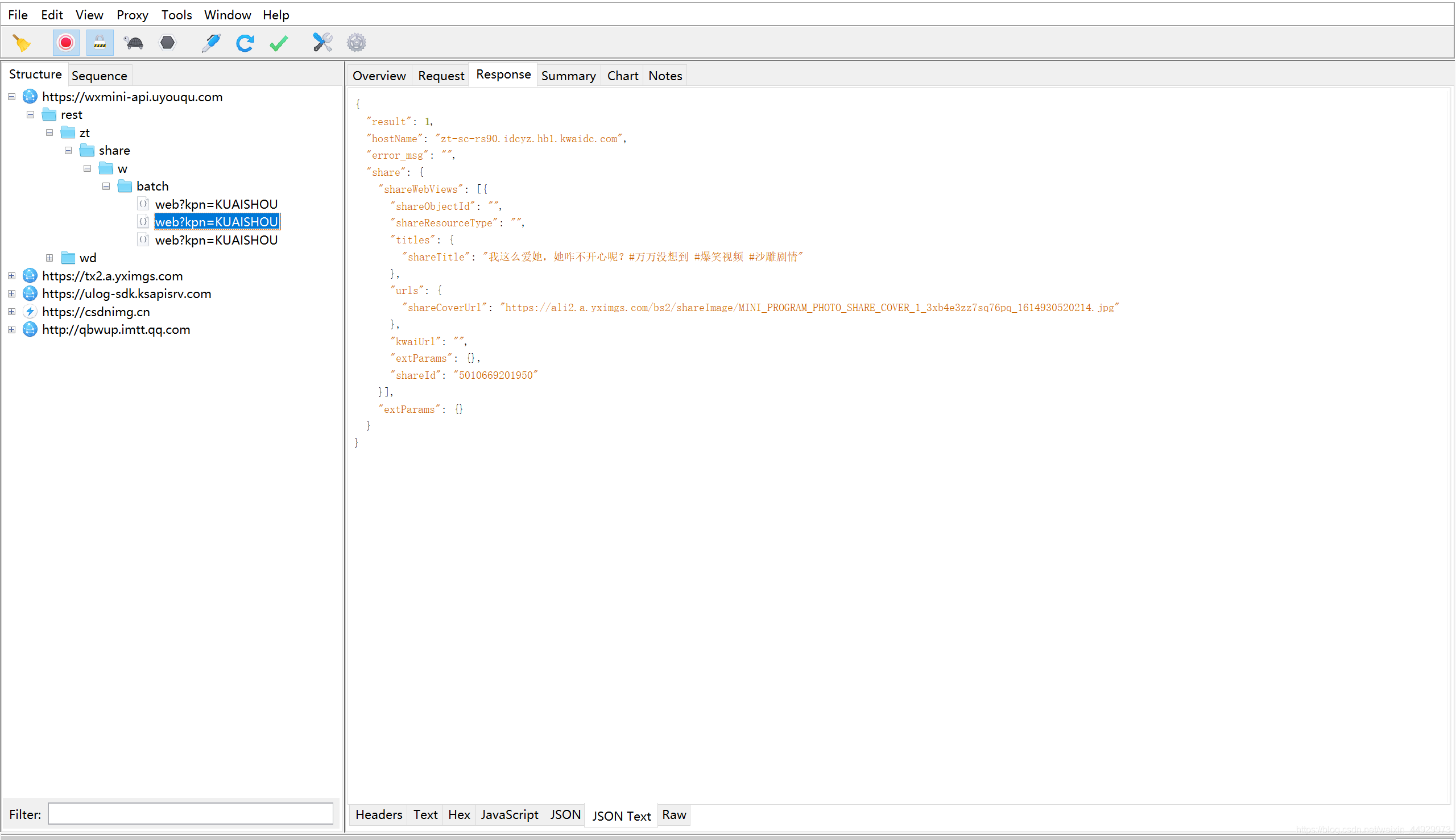Select the Sequence view tab
The image size is (1456, 840).
point(100,74)
